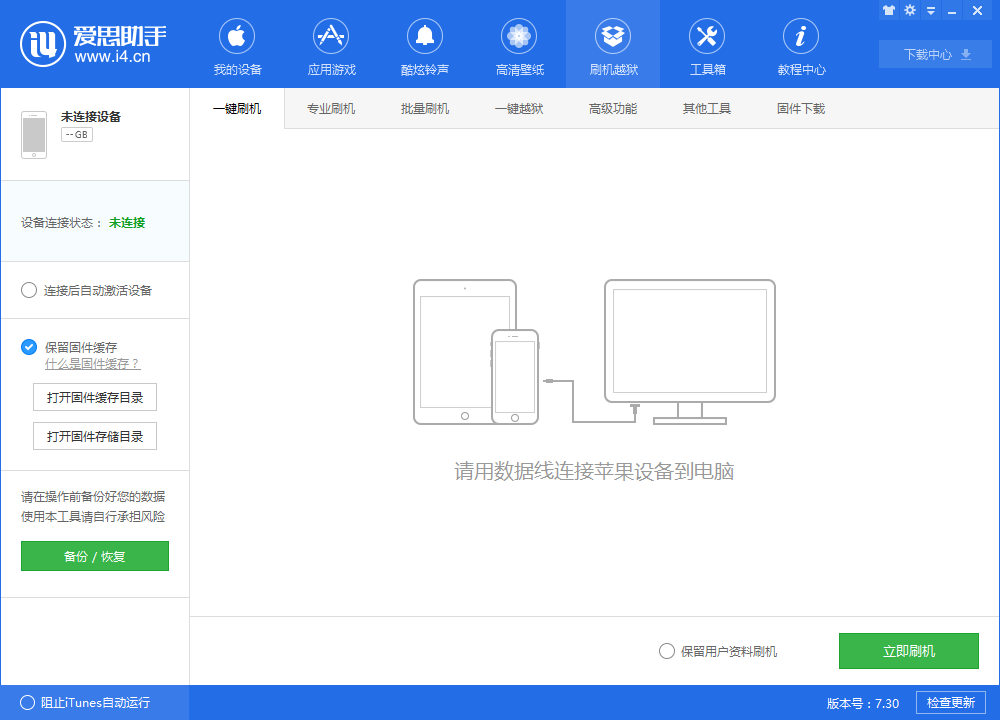The height and width of the screenshot is (720, 1000).
Task: Expand the chevron dropdown in the title bar
Action: pos(930,10)
